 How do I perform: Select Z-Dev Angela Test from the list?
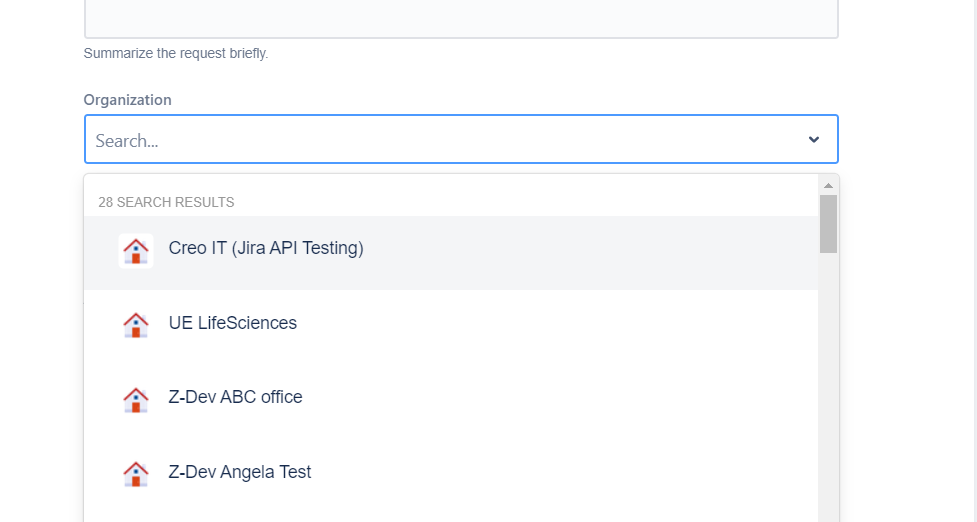[240, 472]
